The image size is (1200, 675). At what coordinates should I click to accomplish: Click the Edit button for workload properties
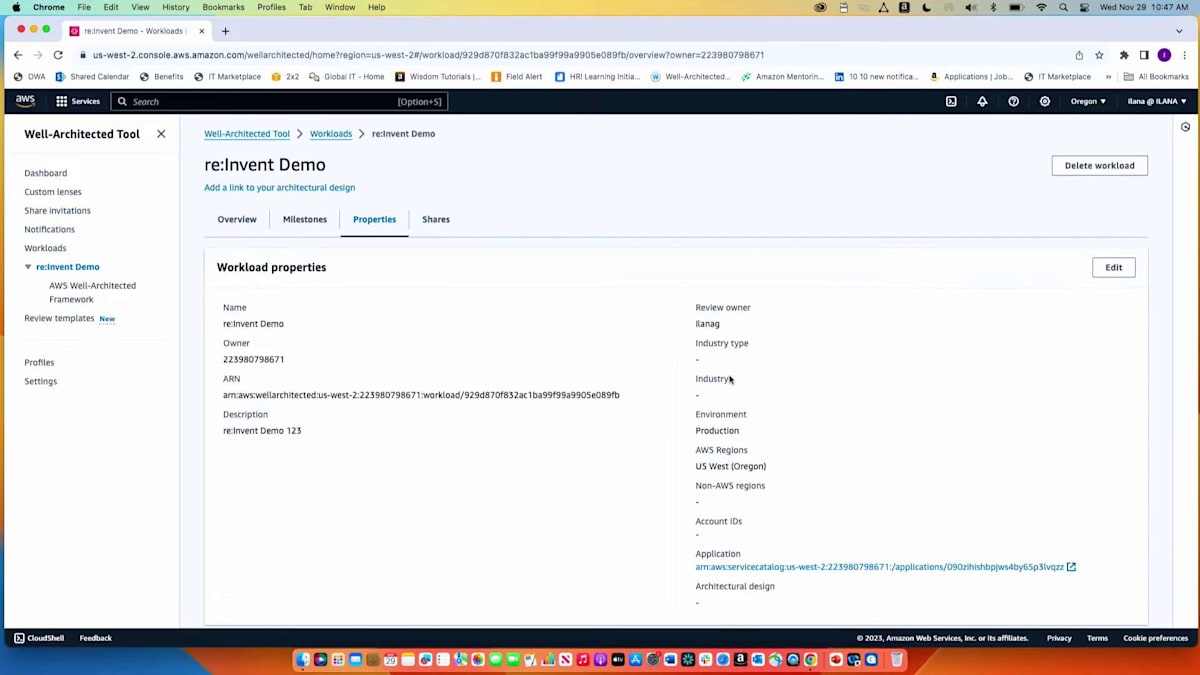click(x=1113, y=267)
